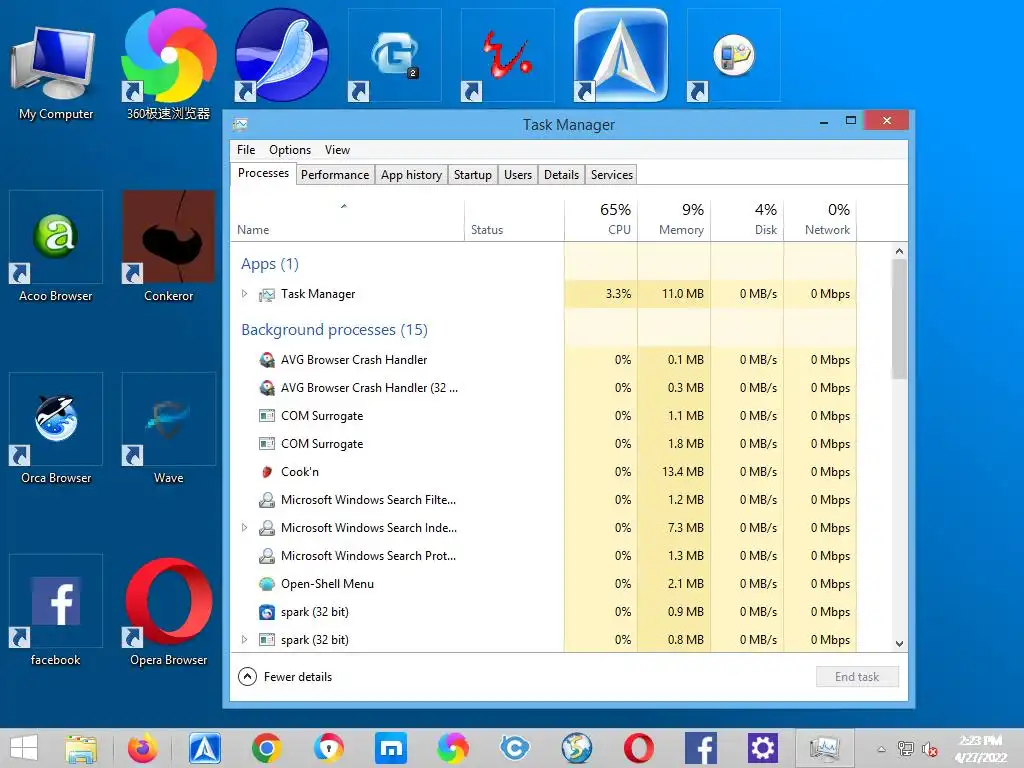Select AVG Browser Crash Handler (32 ... row
1024x768 pixels.
pyautogui.click(x=544, y=388)
